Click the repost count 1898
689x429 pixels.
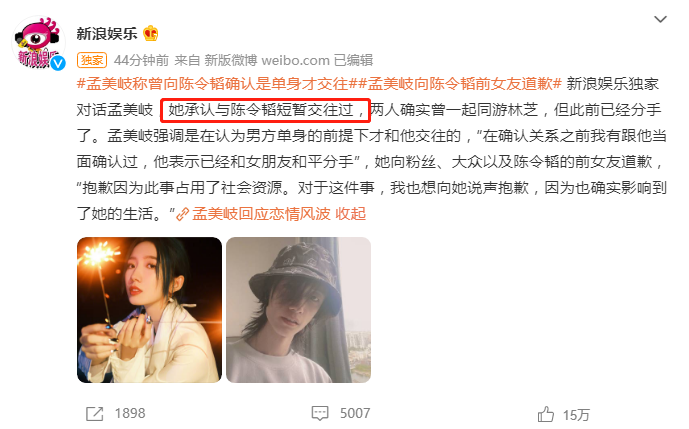coord(130,414)
